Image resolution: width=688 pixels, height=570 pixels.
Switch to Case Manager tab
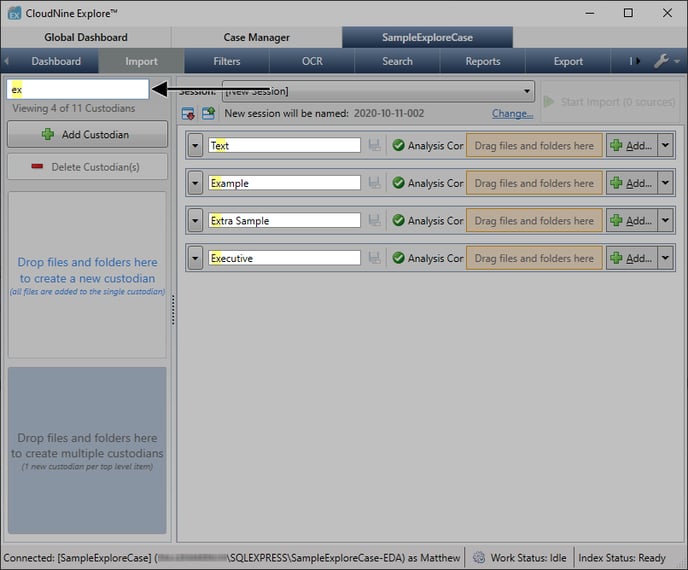257,37
